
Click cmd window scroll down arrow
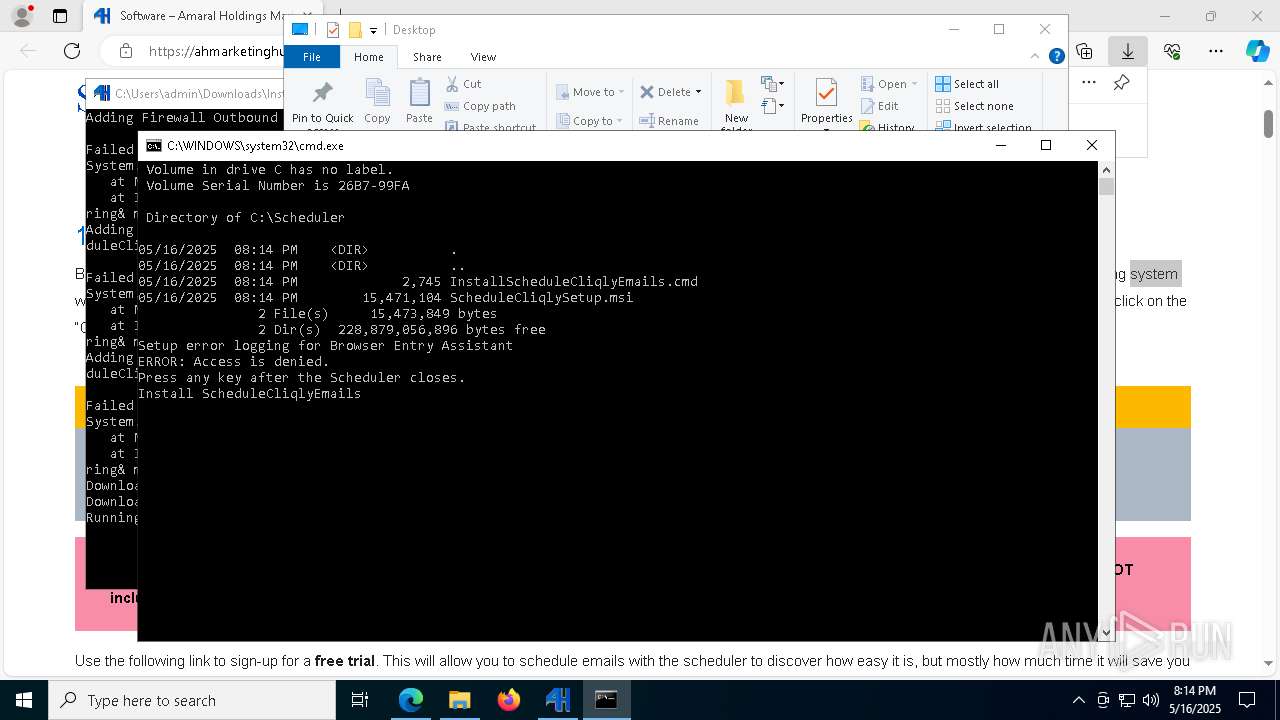point(1106,632)
